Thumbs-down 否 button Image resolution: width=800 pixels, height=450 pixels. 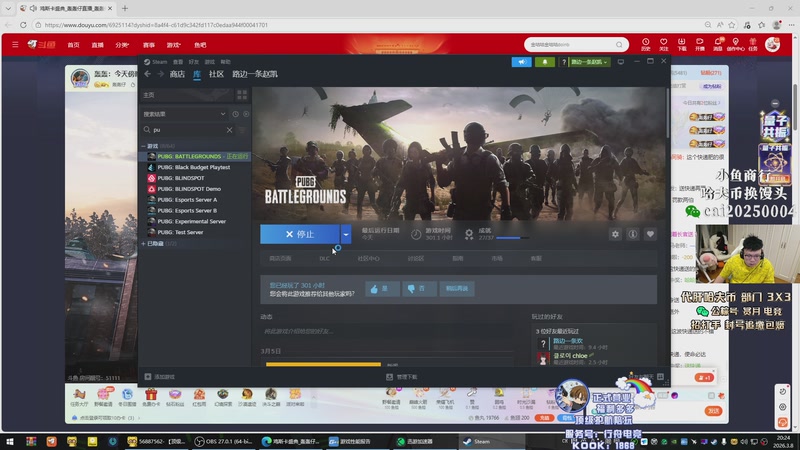click(419, 289)
